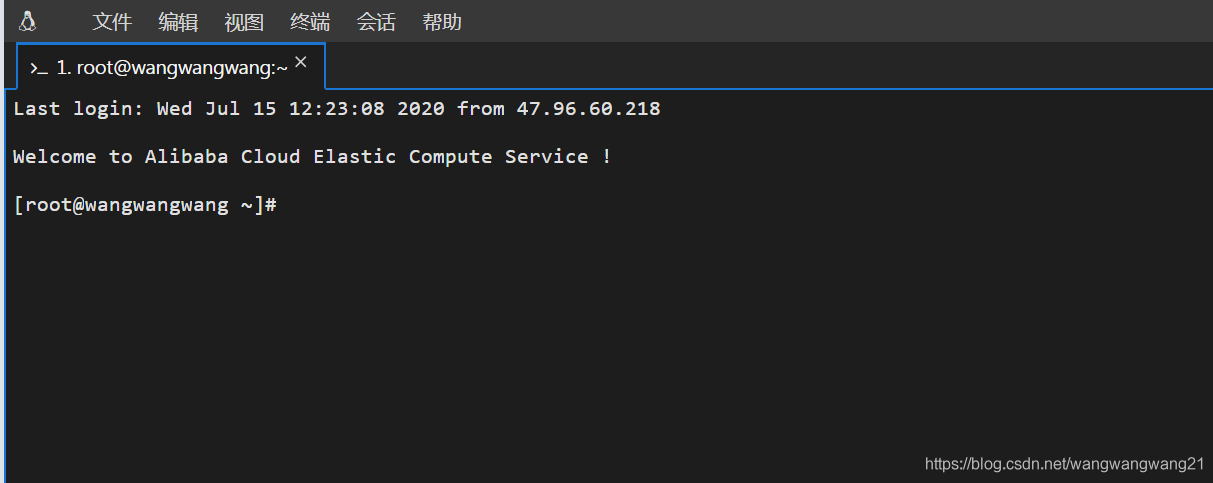Expand the 视图 menu
The image size is (1213, 483).
click(244, 22)
